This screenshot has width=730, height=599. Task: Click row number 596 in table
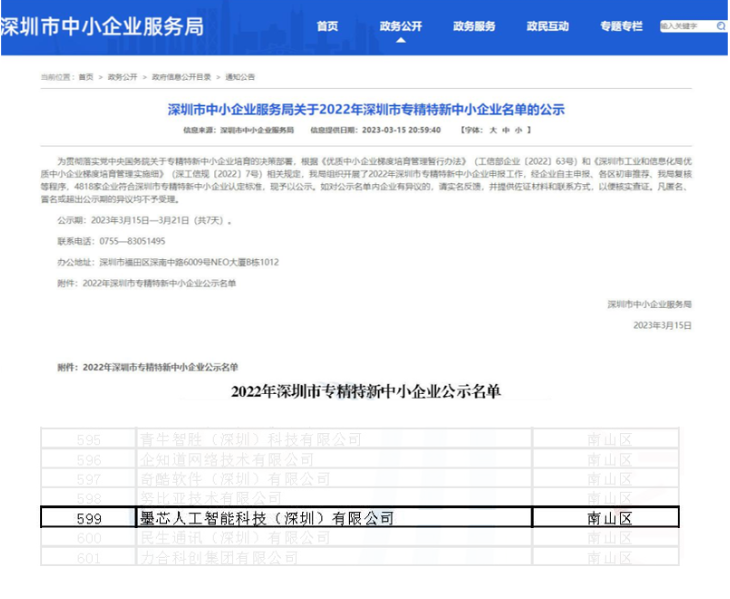(88, 460)
